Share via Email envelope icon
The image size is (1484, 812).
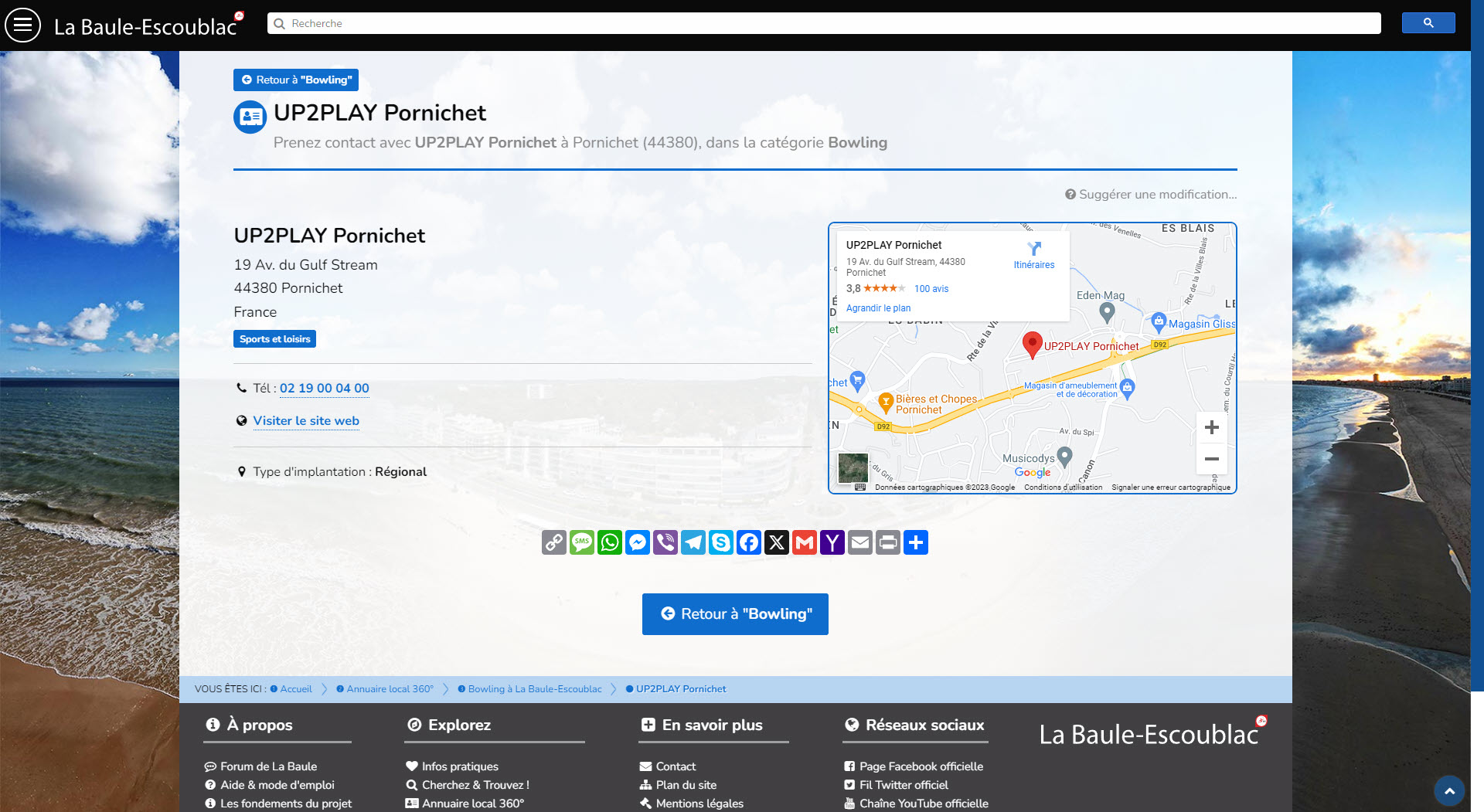coord(860,542)
